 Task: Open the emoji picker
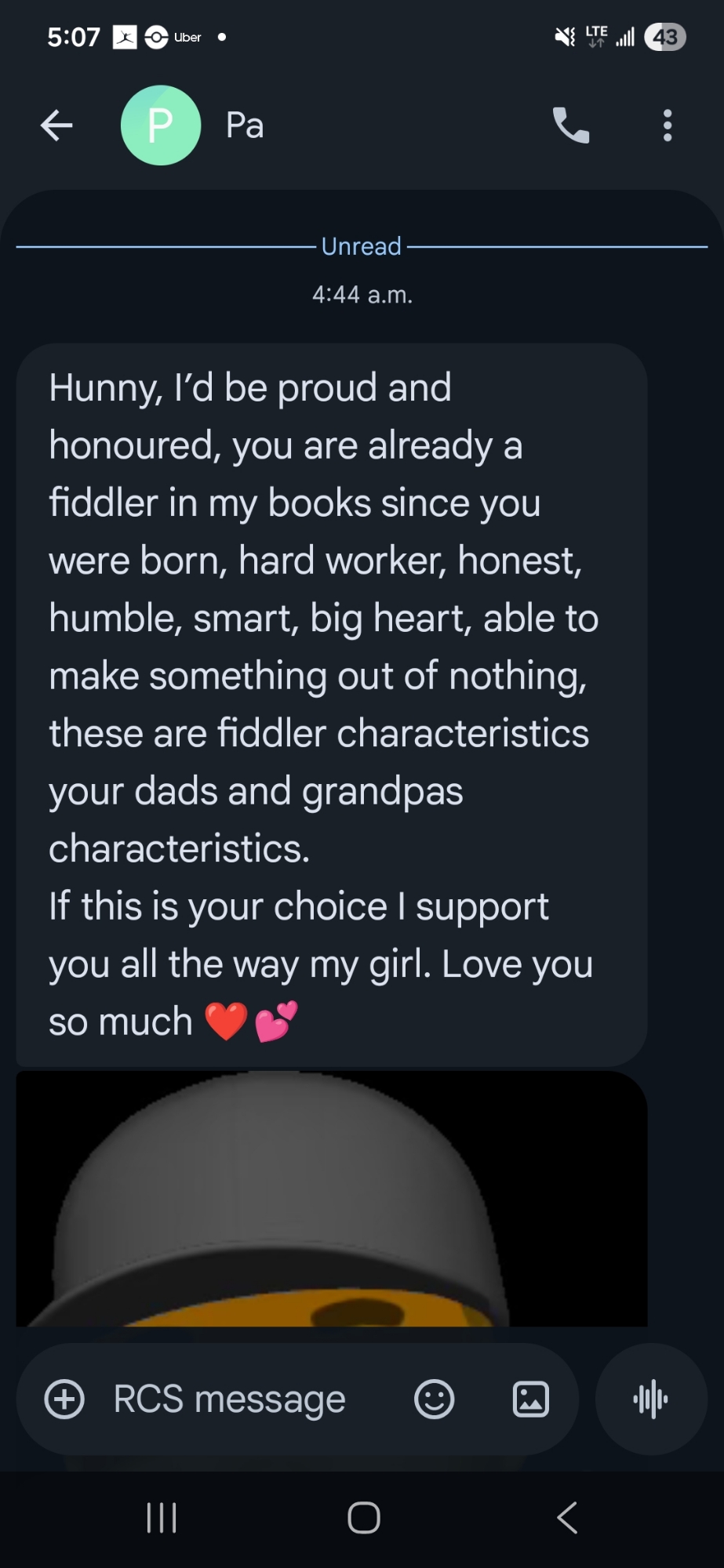coord(435,1399)
